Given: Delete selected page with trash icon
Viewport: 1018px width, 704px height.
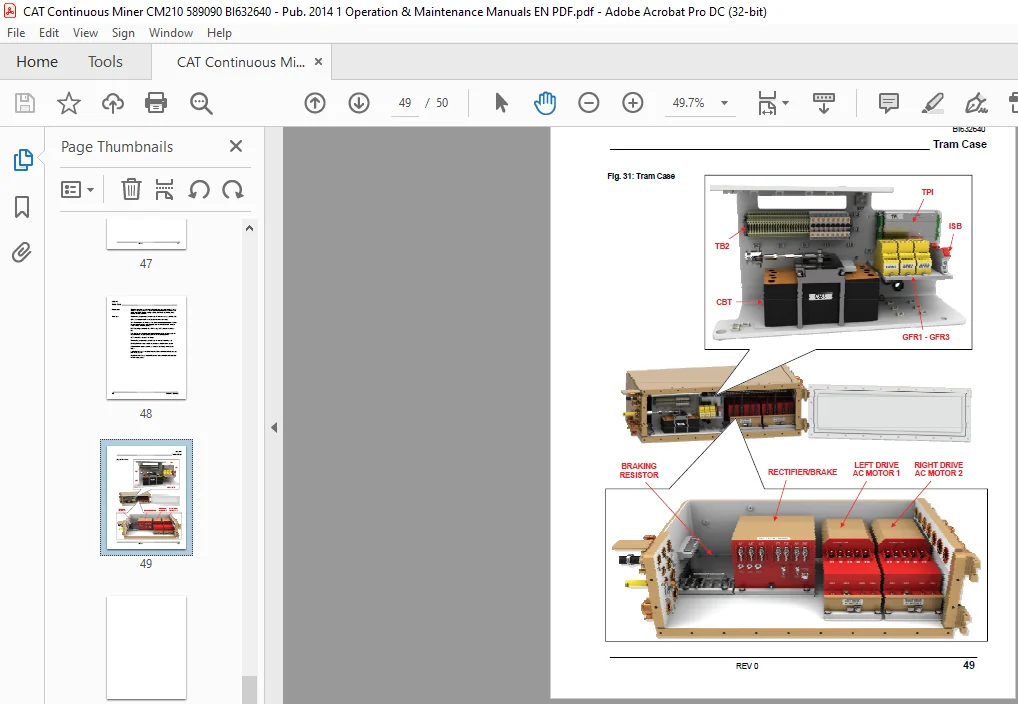Looking at the screenshot, I should click(130, 190).
